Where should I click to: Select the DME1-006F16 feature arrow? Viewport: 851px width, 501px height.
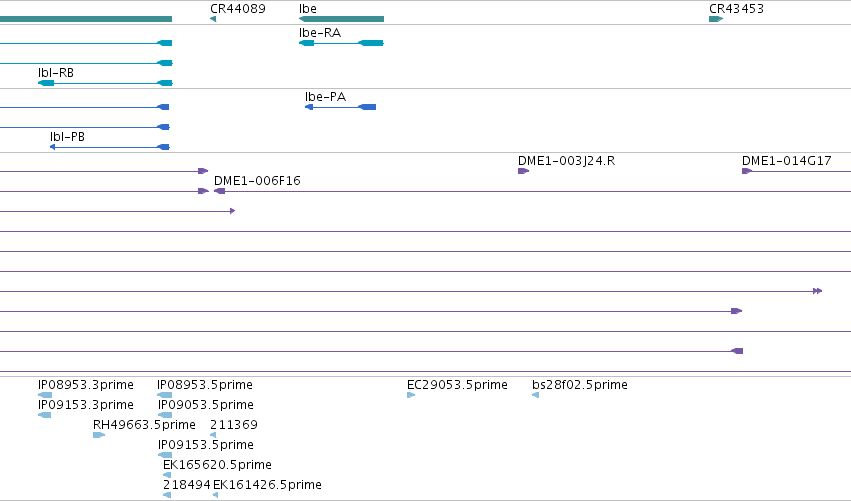[219, 191]
